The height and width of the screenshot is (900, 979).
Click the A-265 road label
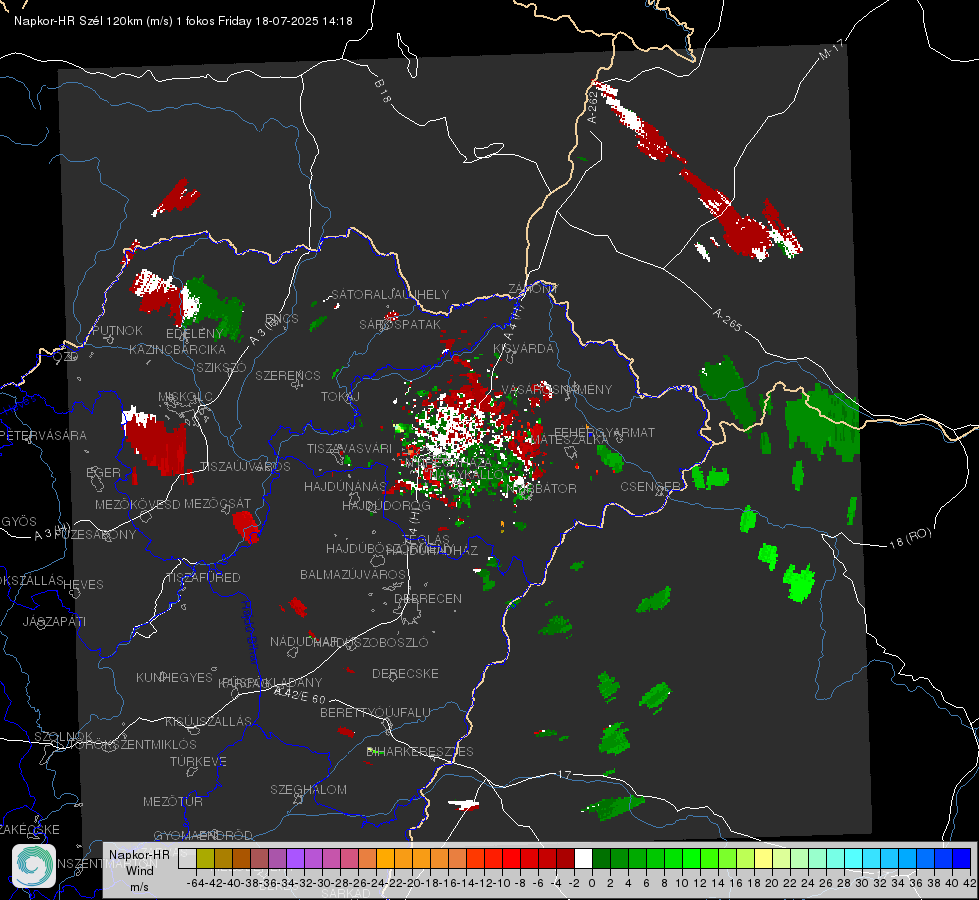coord(727,319)
